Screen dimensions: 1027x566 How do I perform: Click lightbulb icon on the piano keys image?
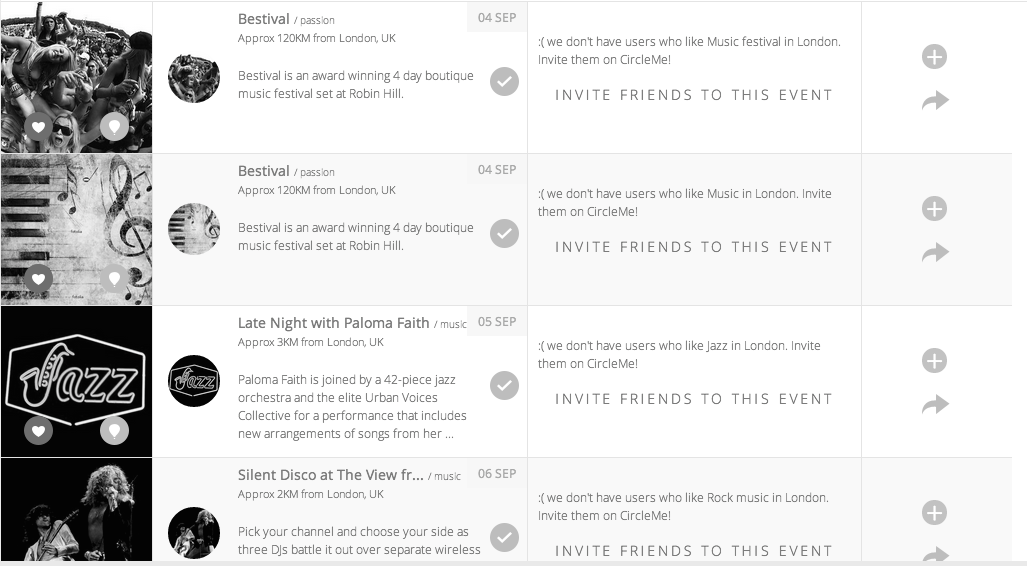(114, 278)
